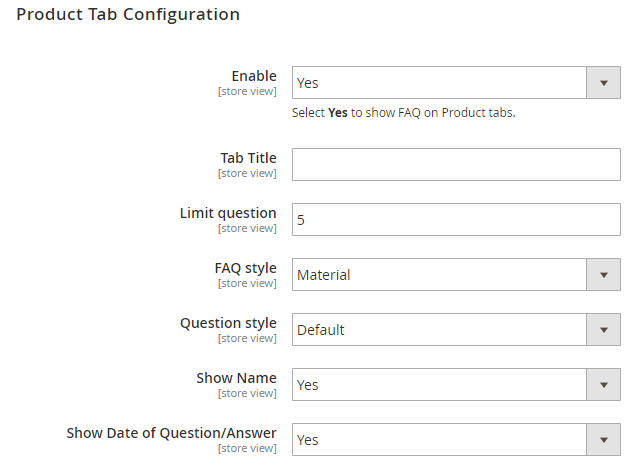This screenshot has height=461, width=630.
Task: Click the FAQ style dropdown arrow
Action: coord(603,275)
